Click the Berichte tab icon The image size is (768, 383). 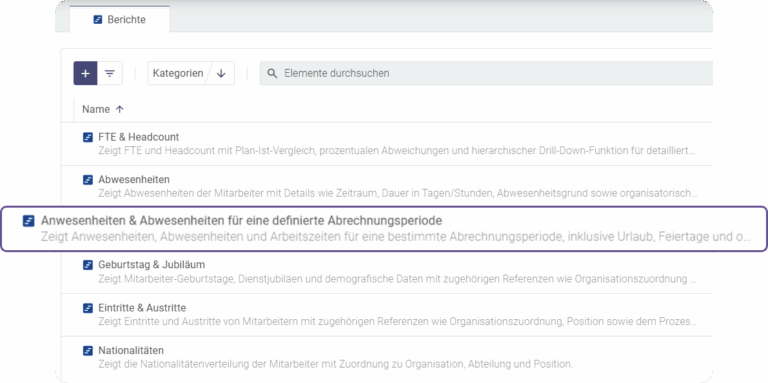[x=98, y=20]
